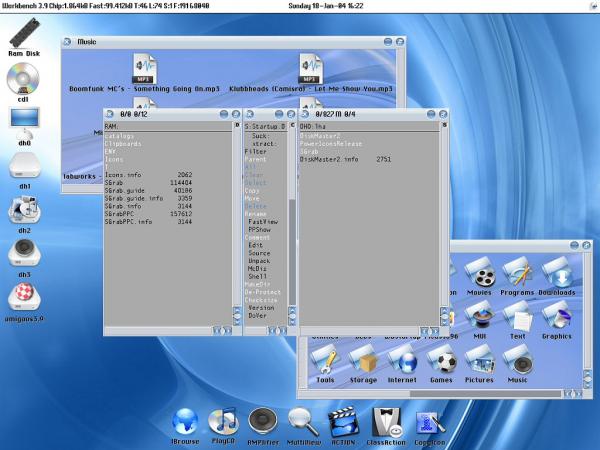Click the command list vertical scrollbar thumb
The height and width of the screenshot is (450, 600).
(292, 252)
